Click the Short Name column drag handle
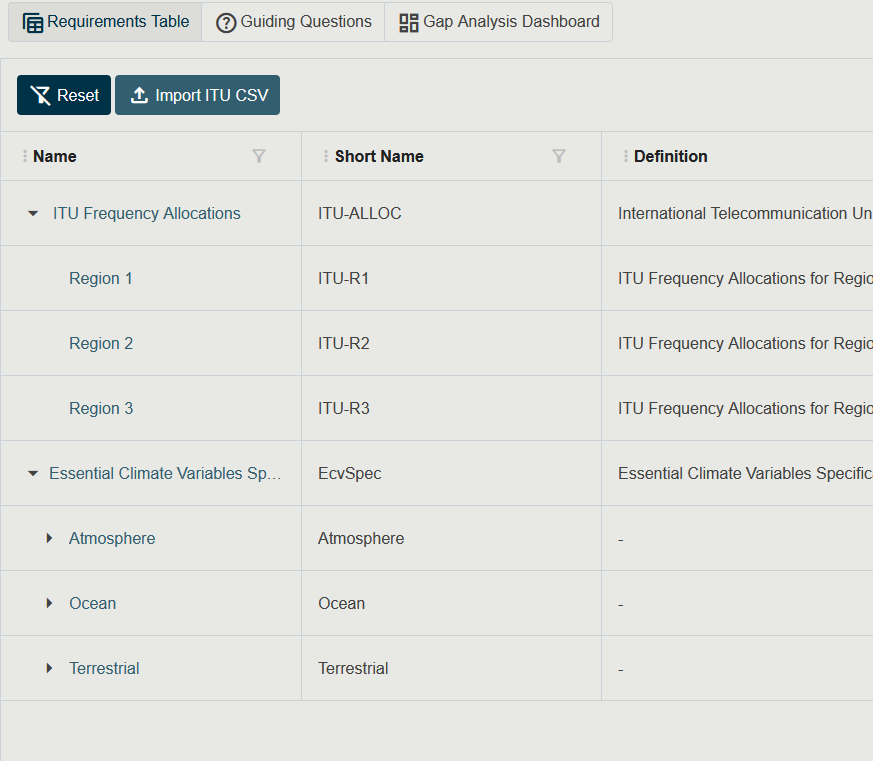 [x=326, y=156]
